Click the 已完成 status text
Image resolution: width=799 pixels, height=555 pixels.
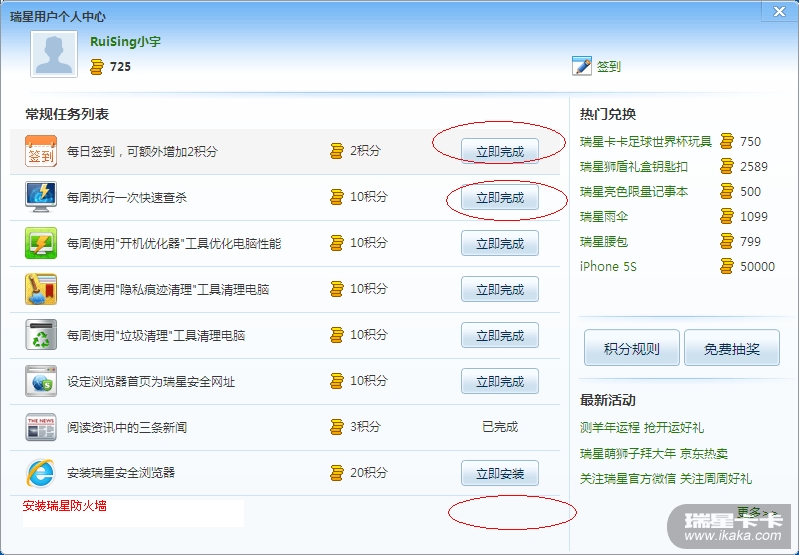[x=500, y=427]
